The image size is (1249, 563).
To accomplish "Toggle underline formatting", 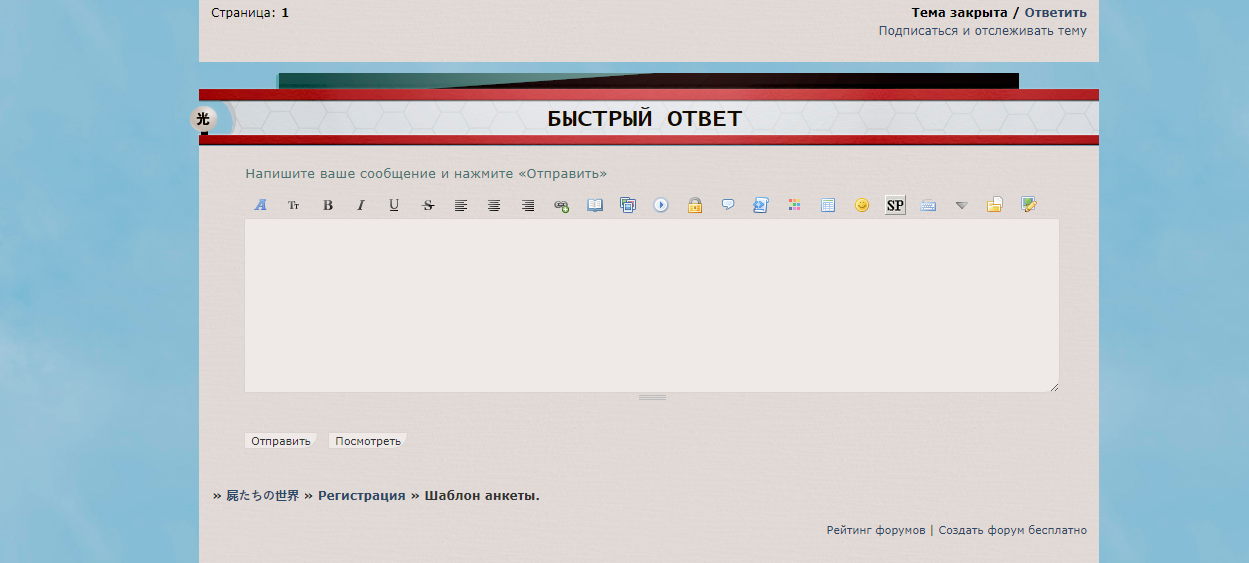I will [x=394, y=205].
